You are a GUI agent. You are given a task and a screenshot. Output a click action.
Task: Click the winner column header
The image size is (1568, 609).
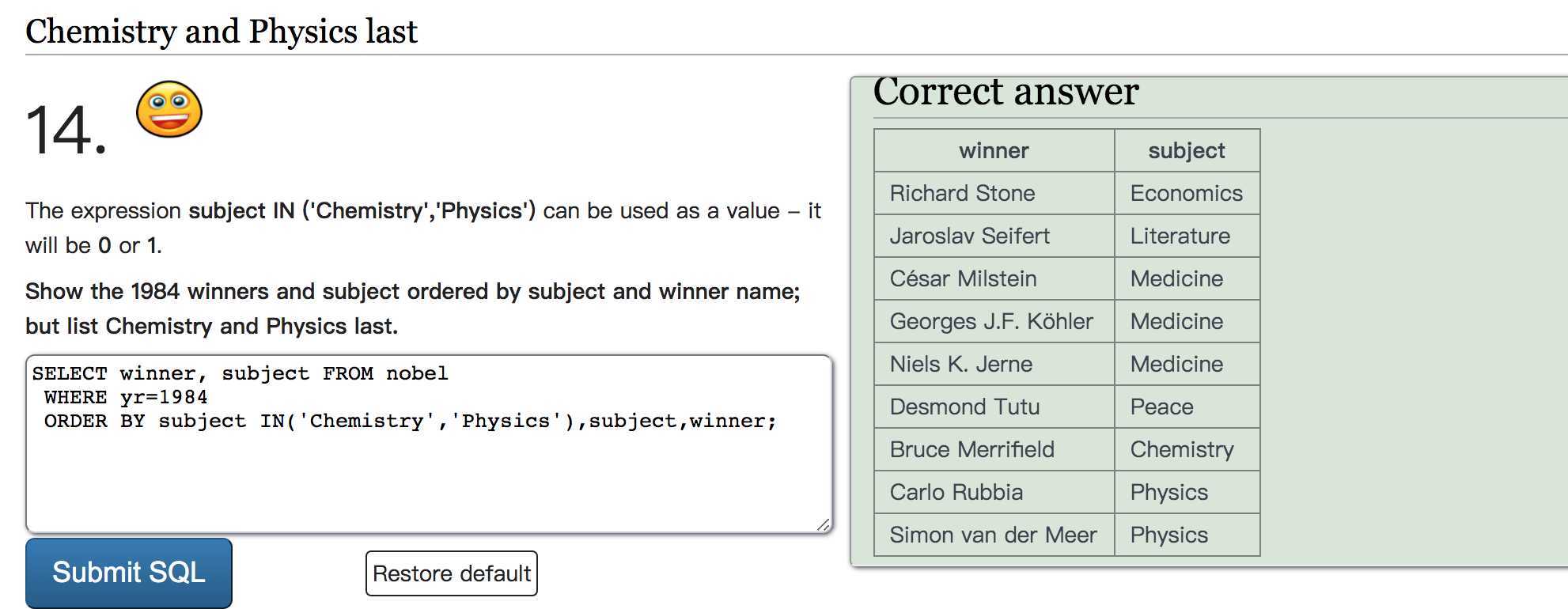(x=994, y=150)
